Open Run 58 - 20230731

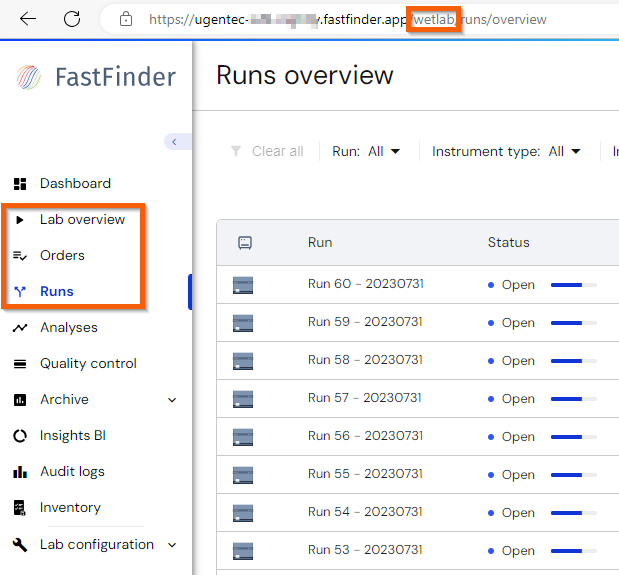pyautogui.click(x=365, y=360)
